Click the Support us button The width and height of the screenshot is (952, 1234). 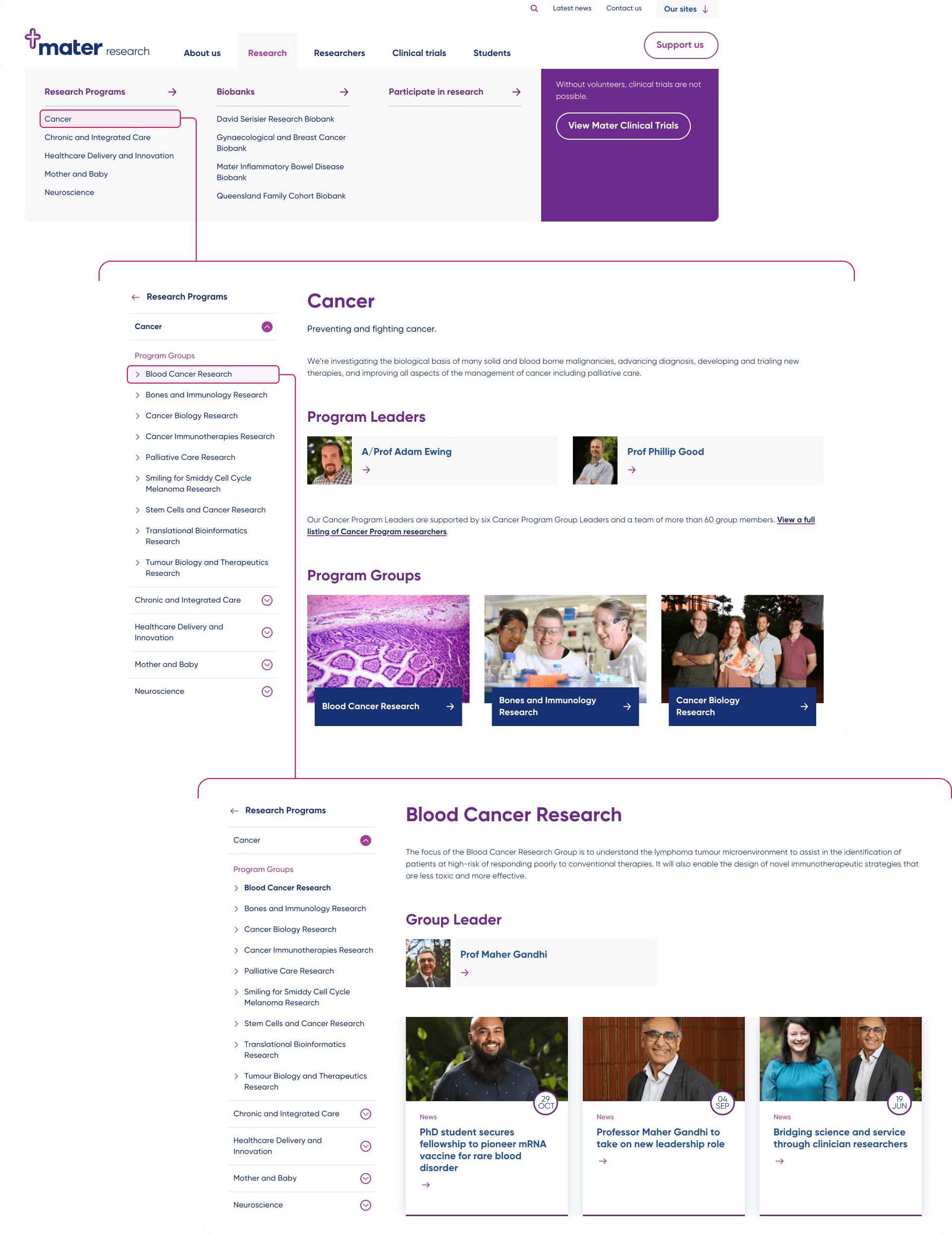[x=680, y=45]
